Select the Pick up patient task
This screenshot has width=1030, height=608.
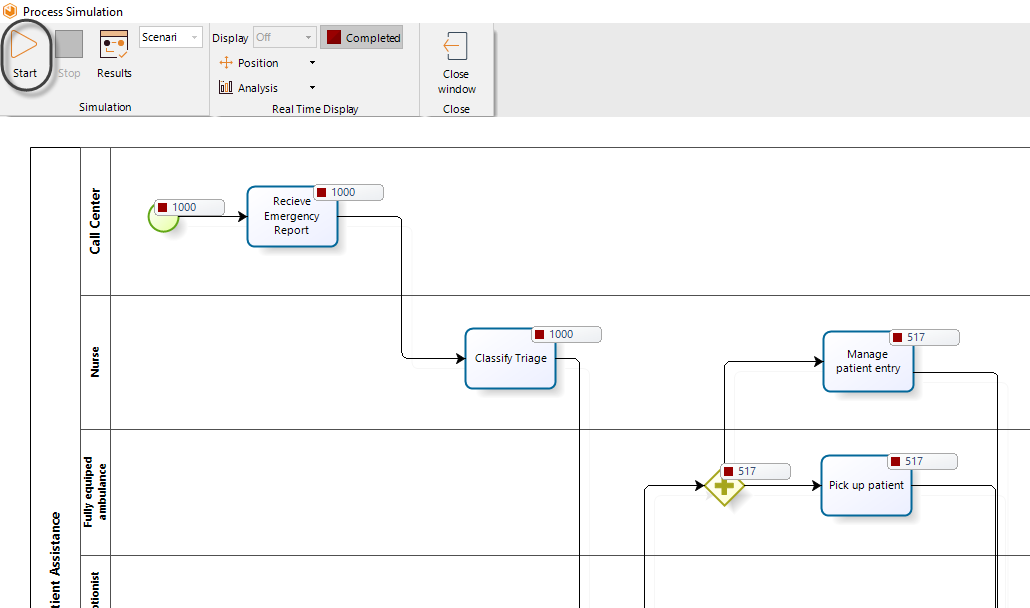866,485
